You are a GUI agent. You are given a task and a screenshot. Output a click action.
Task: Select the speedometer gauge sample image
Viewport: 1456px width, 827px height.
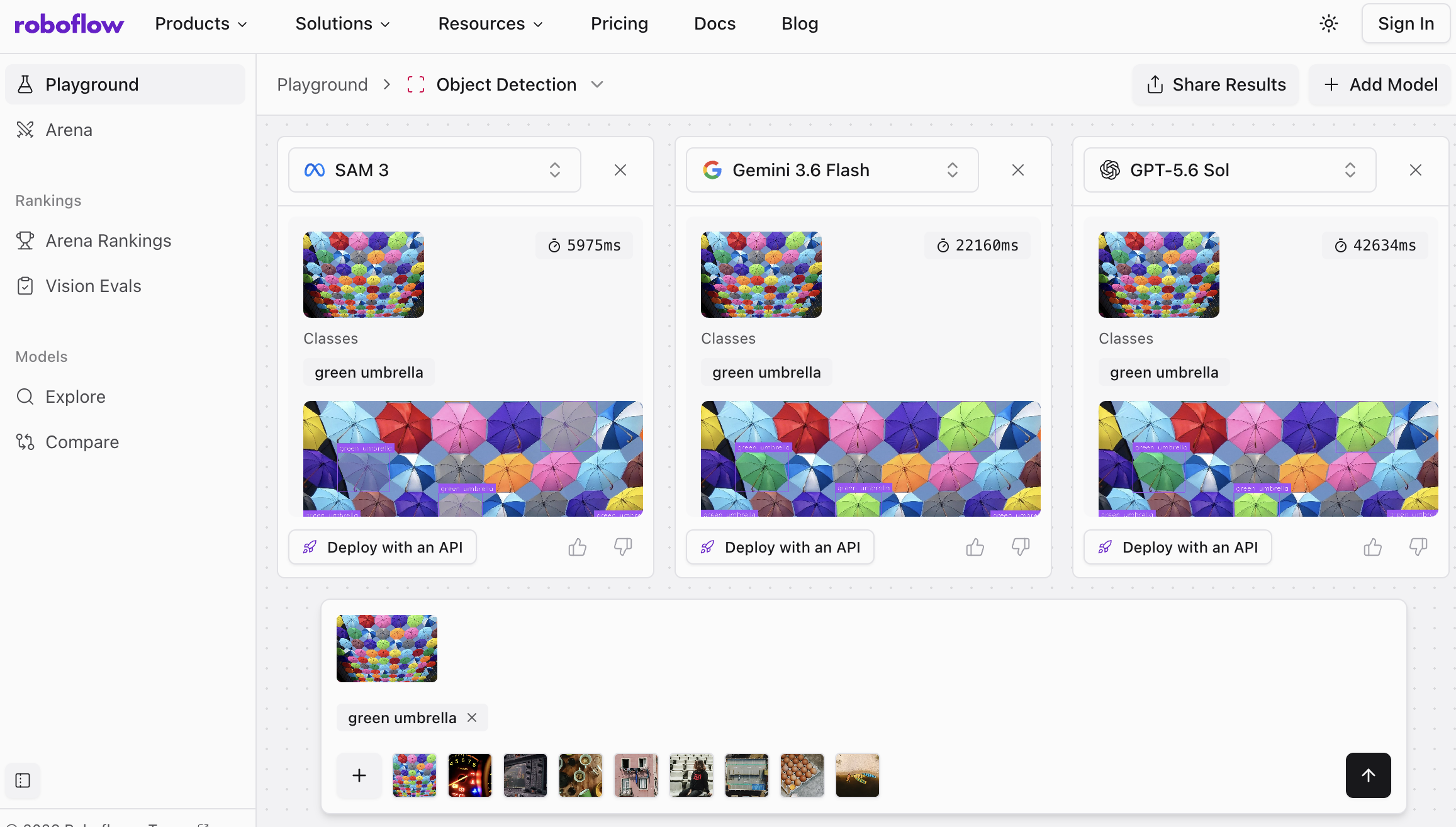[x=470, y=775]
